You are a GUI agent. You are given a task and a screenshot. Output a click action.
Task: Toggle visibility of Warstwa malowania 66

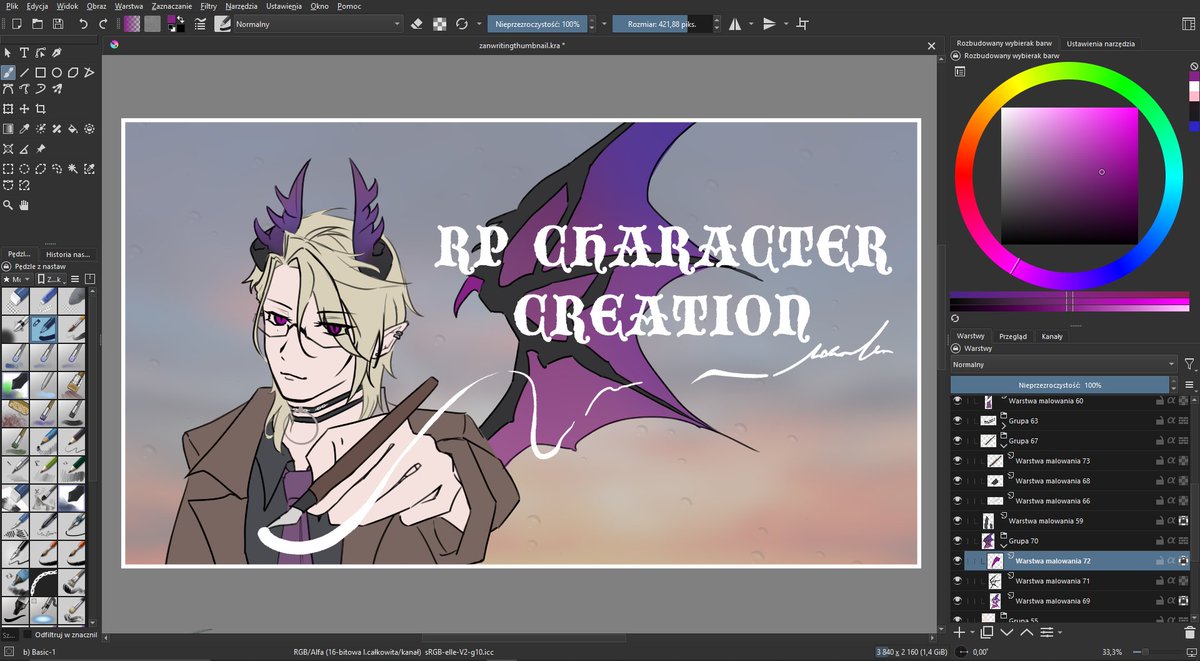coord(957,501)
